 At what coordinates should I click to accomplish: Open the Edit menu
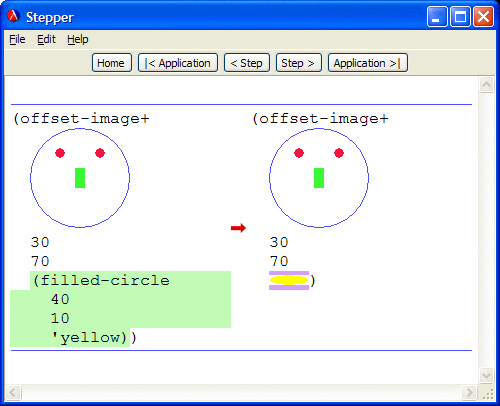46,39
